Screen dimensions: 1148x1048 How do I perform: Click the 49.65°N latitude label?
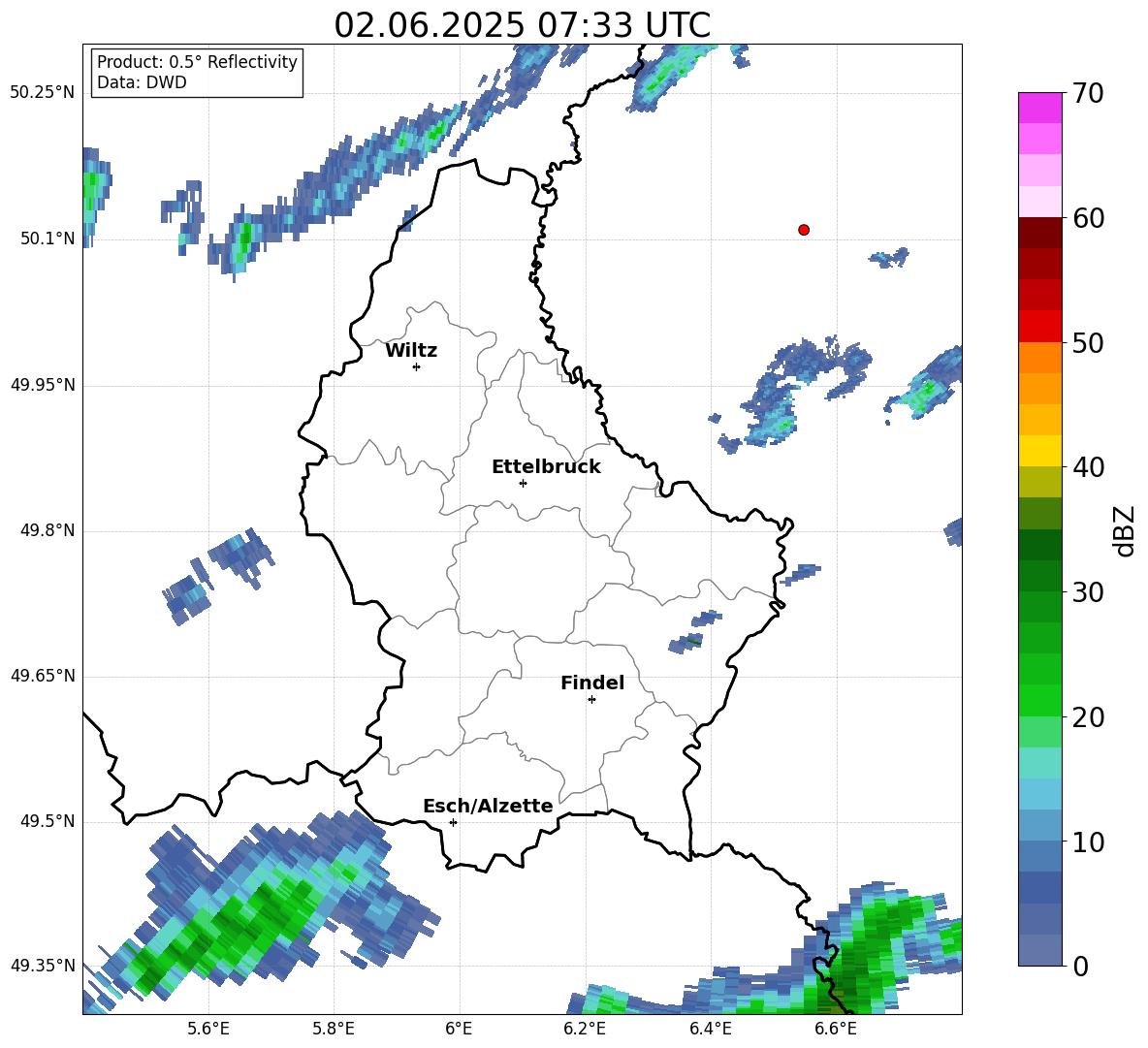(x=43, y=676)
